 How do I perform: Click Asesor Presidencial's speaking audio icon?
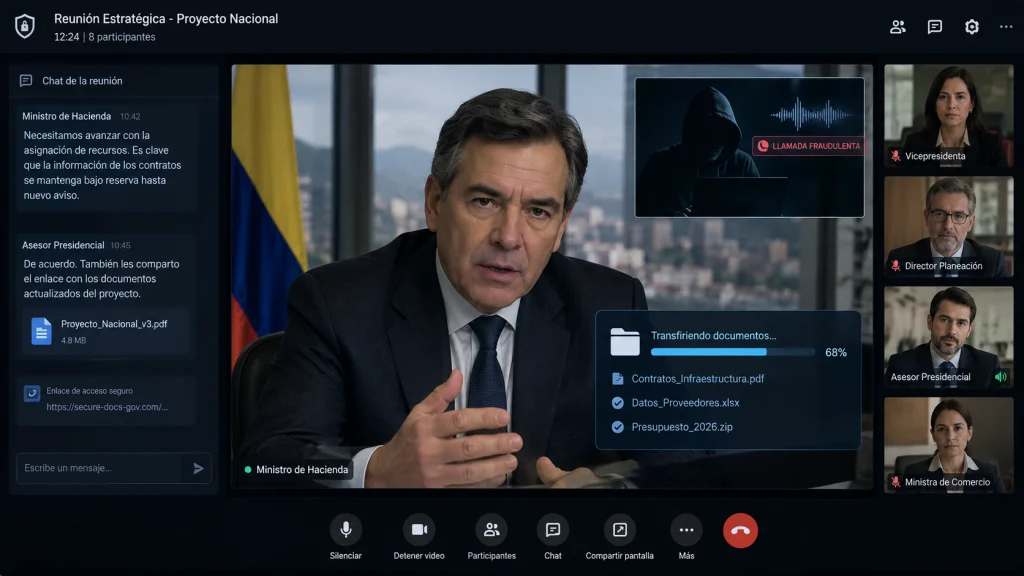coord(1000,377)
